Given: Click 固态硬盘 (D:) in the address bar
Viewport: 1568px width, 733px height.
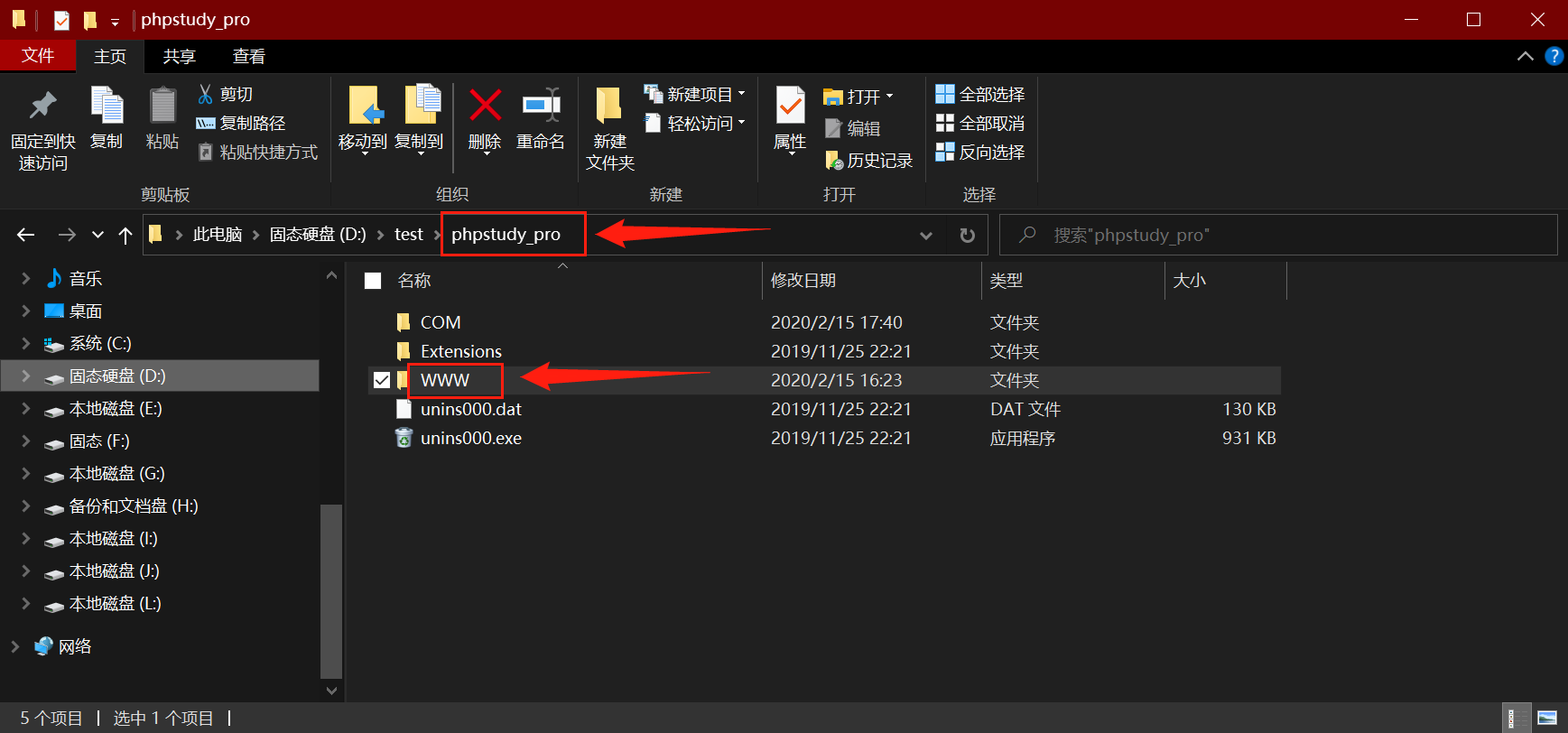Looking at the screenshot, I should pyautogui.click(x=318, y=235).
